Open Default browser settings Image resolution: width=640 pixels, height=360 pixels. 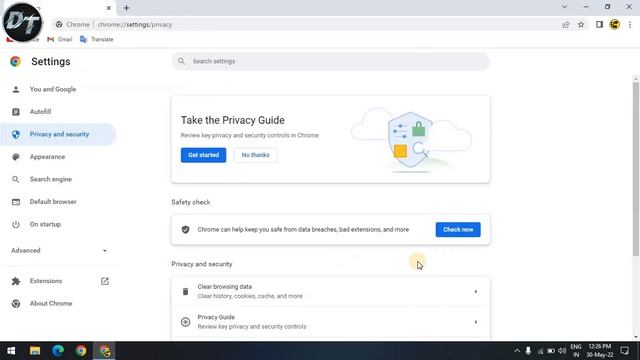53,202
